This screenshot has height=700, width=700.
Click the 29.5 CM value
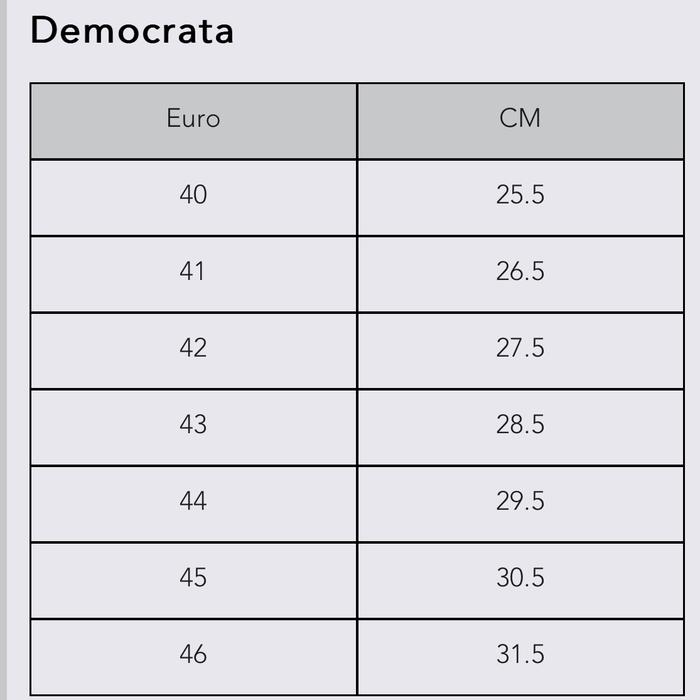pyautogui.click(x=520, y=500)
